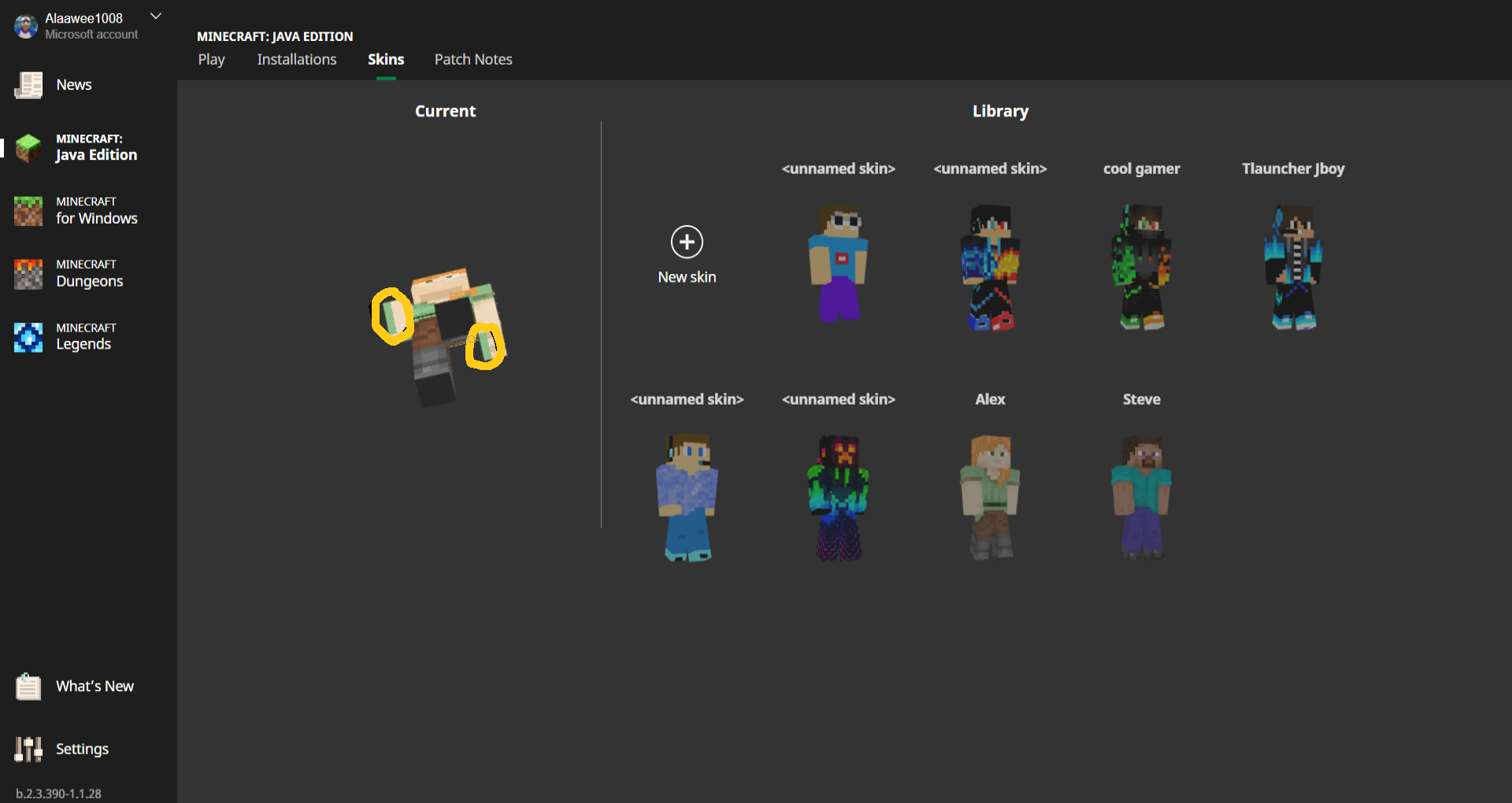Open the Patch Notes tab

click(473, 60)
